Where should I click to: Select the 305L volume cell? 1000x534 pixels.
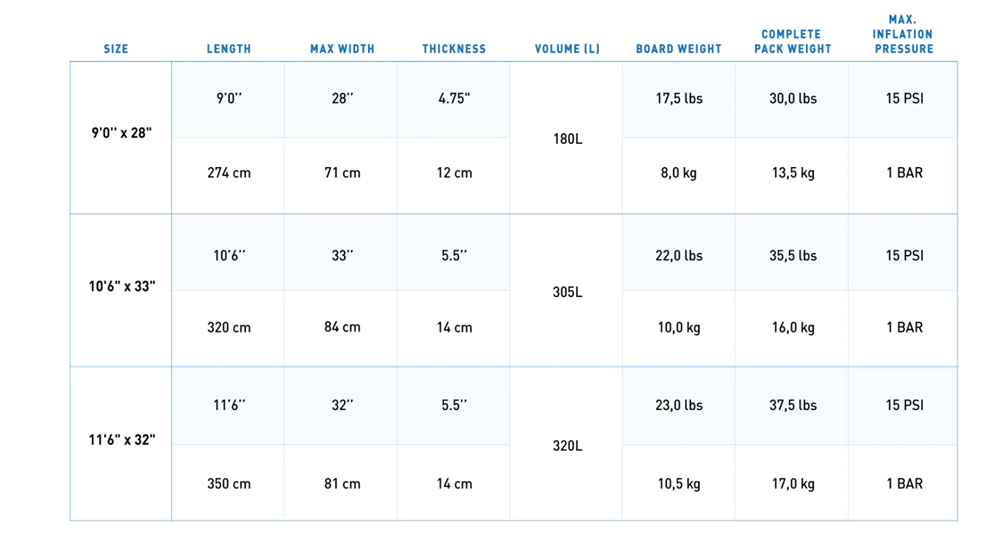[567, 292]
